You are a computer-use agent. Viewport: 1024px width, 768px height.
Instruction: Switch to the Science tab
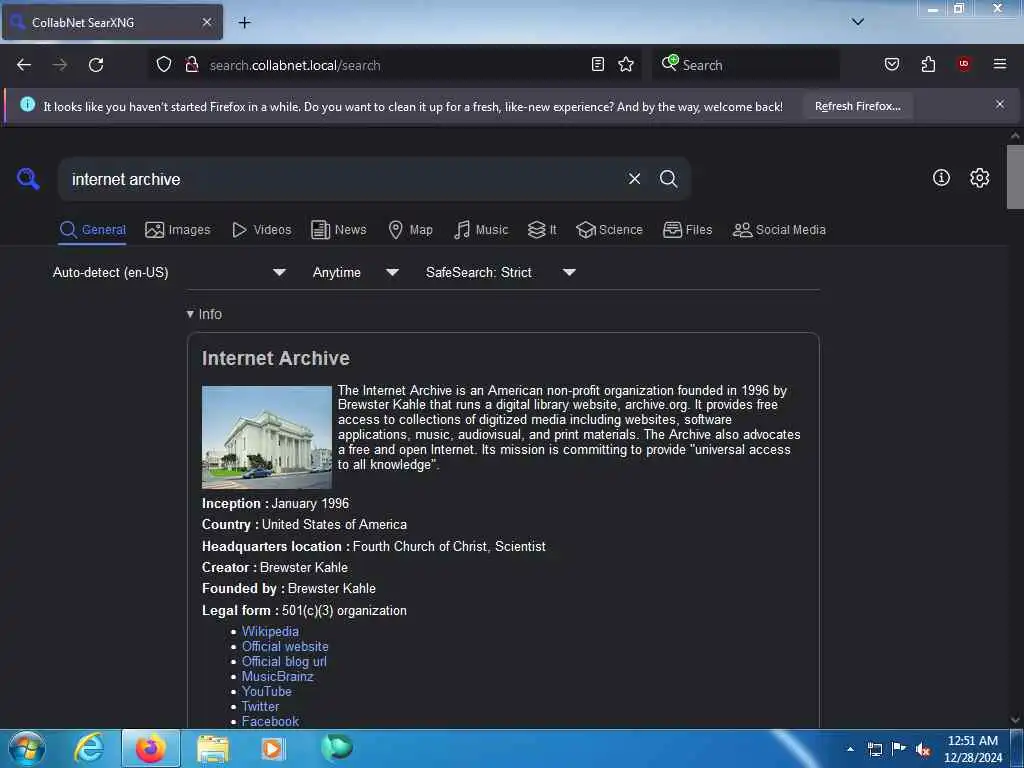pos(609,230)
